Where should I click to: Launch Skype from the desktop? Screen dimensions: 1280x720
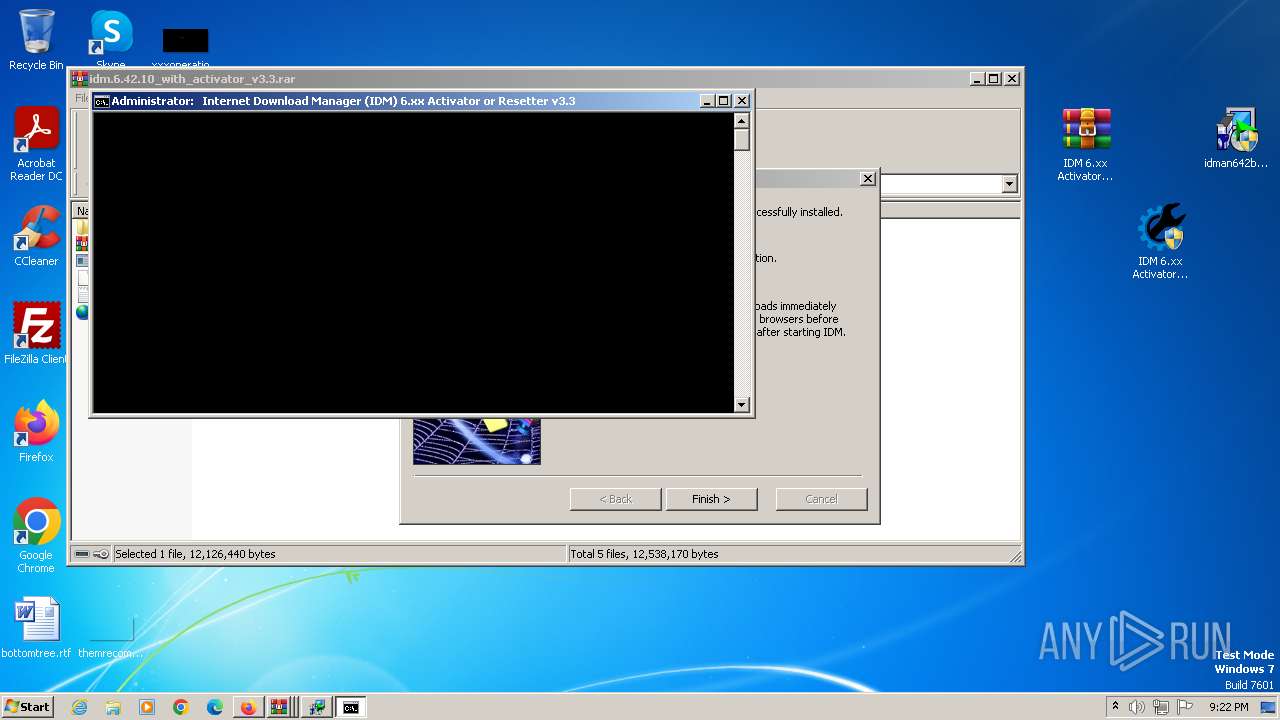point(110,38)
